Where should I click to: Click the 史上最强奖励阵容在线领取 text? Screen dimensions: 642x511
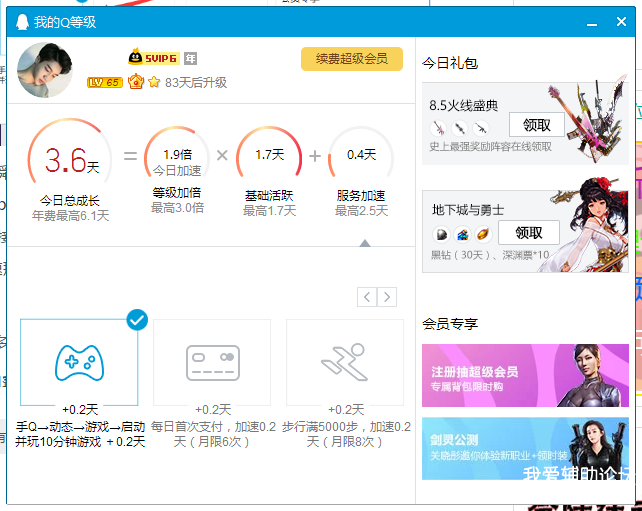pyautogui.click(x=490, y=147)
